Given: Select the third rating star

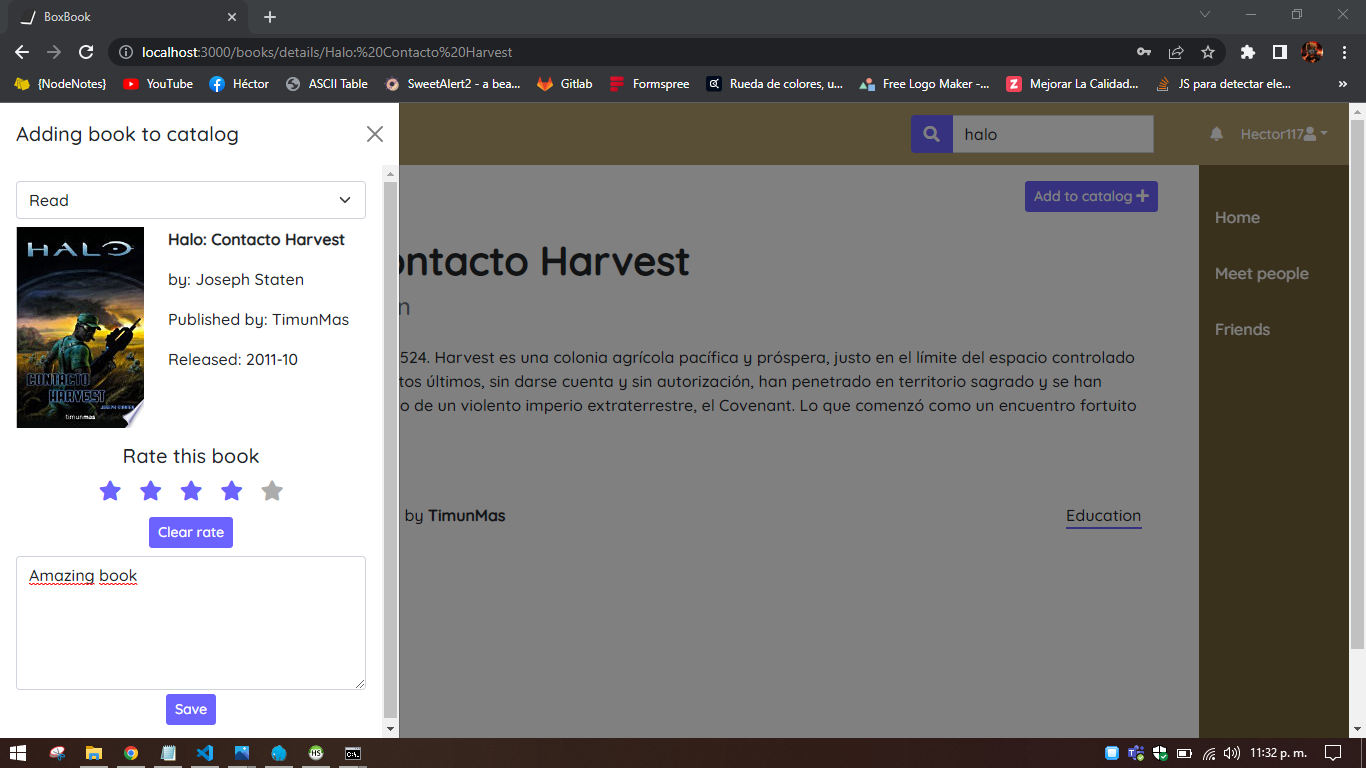Looking at the screenshot, I should [x=191, y=491].
